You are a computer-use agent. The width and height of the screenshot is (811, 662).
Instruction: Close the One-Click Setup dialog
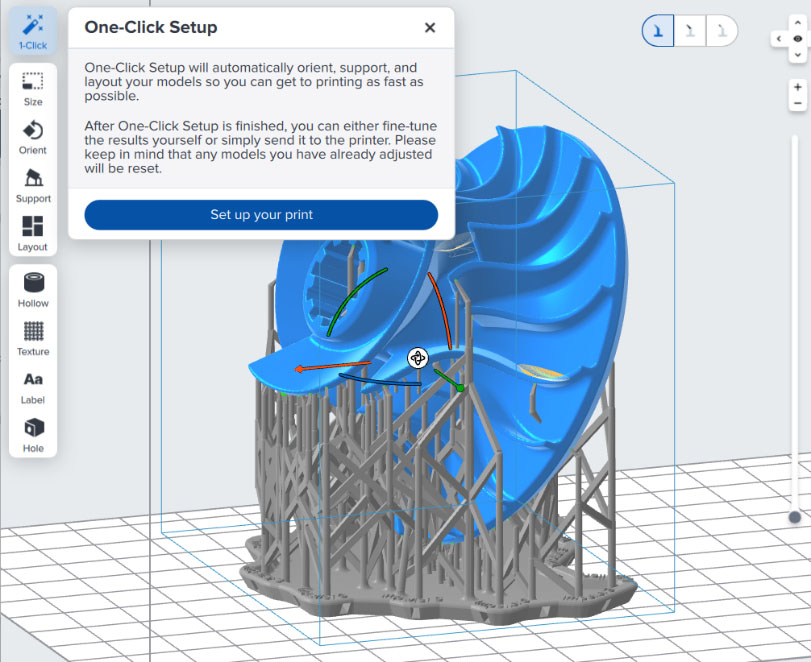[430, 27]
